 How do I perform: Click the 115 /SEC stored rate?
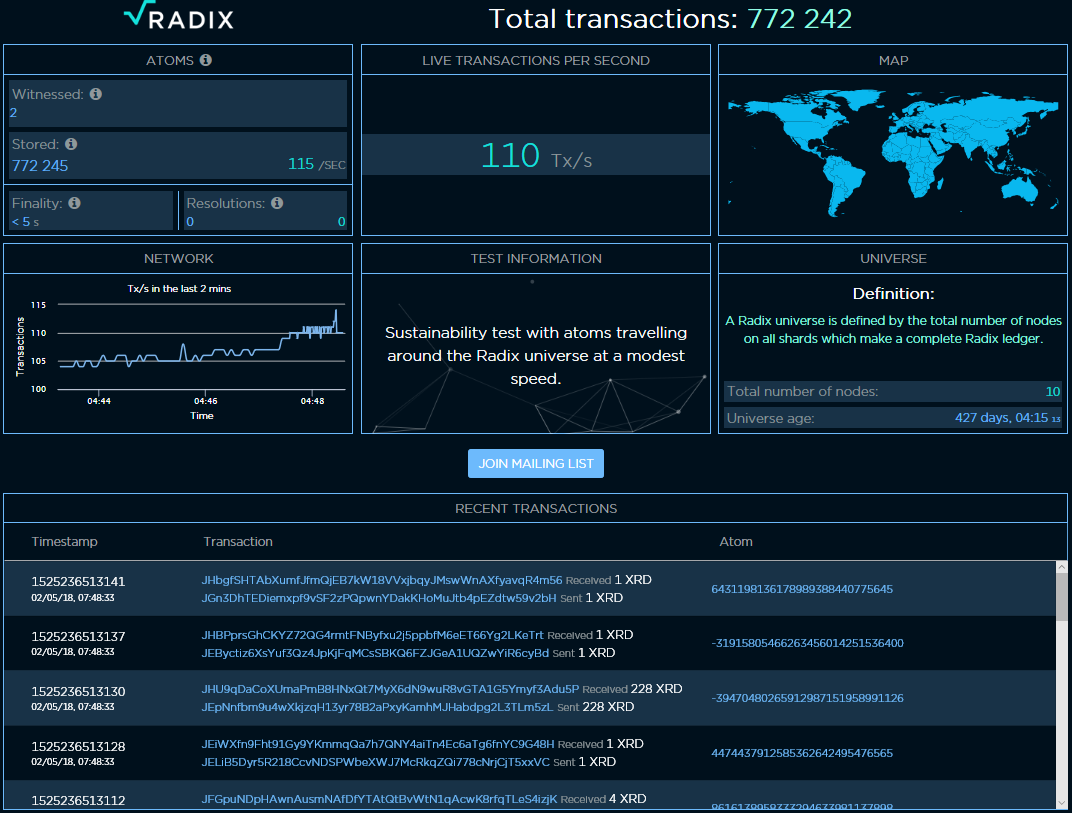click(317, 164)
